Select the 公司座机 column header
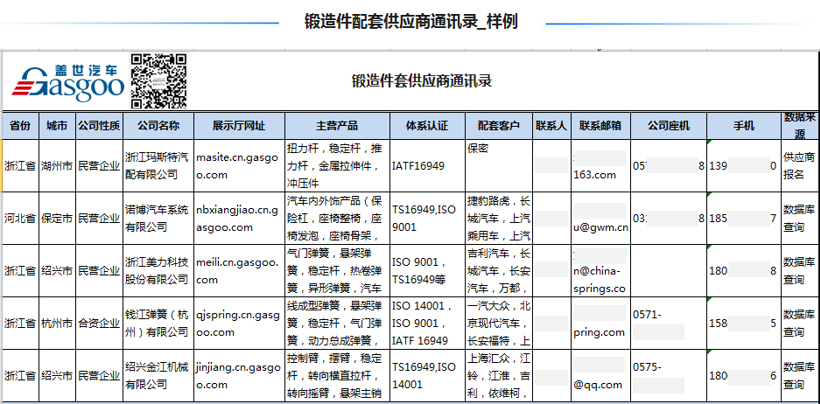The width and height of the screenshot is (820, 404). [668, 126]
